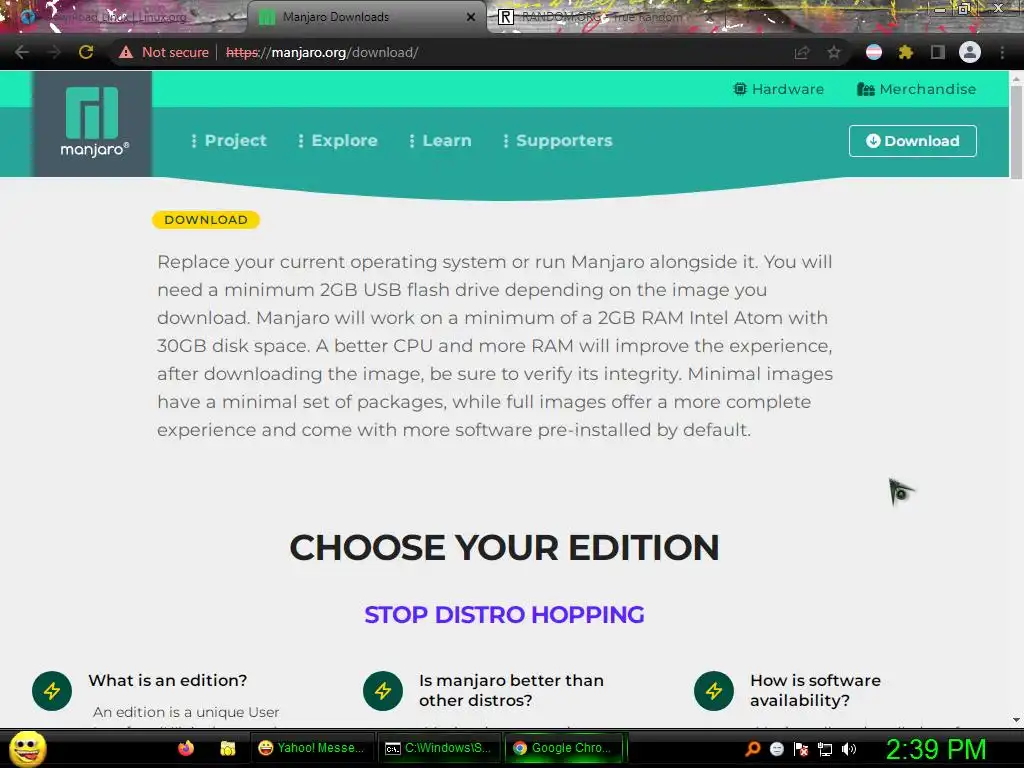The image size is (1024, 768).
Task: Switch to C:\Windows command prompt taskbar window
Action: click(x=439, y=748)
